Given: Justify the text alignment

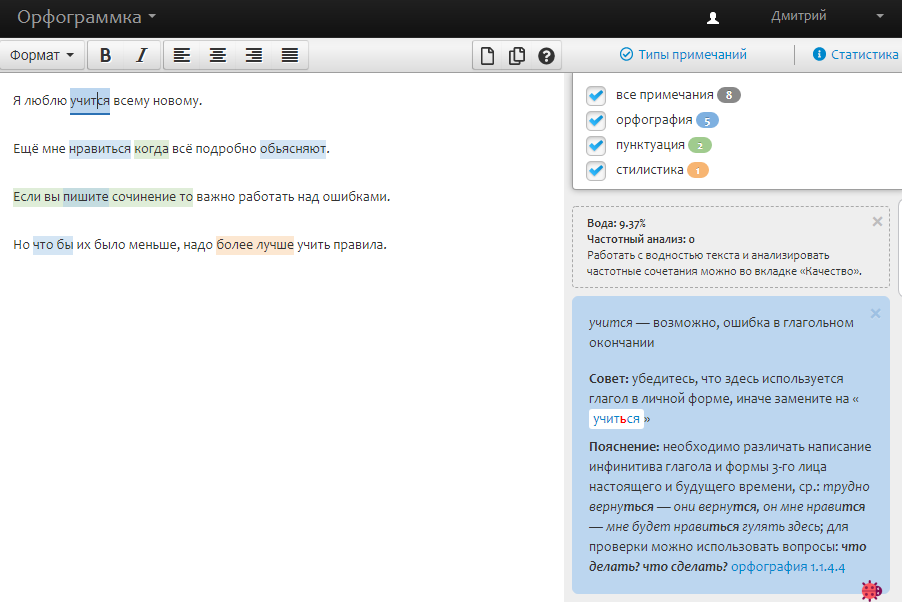Looking at the screenshot, I should (x=290, y=55).
